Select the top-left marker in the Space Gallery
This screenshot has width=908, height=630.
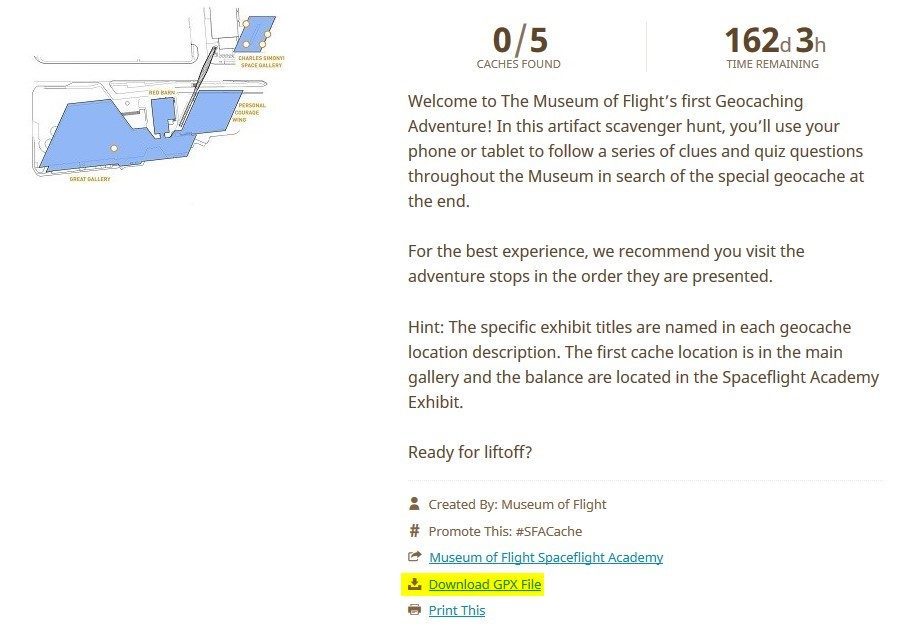(x=246, y=24)
